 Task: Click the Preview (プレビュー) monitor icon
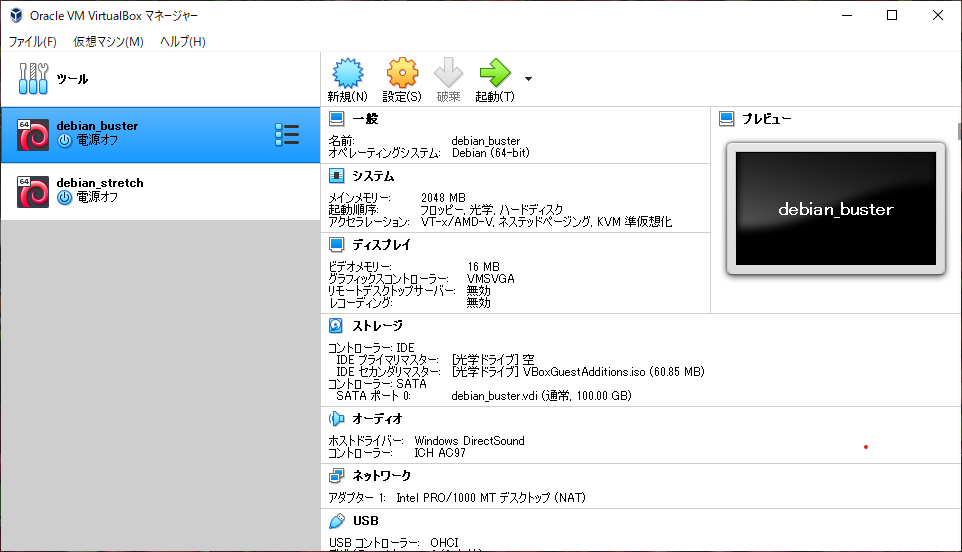726,118
